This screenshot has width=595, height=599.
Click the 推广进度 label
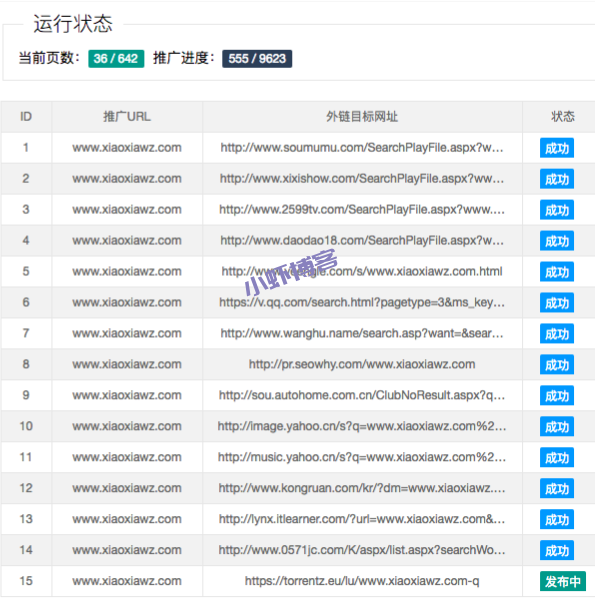pos(184,58)
